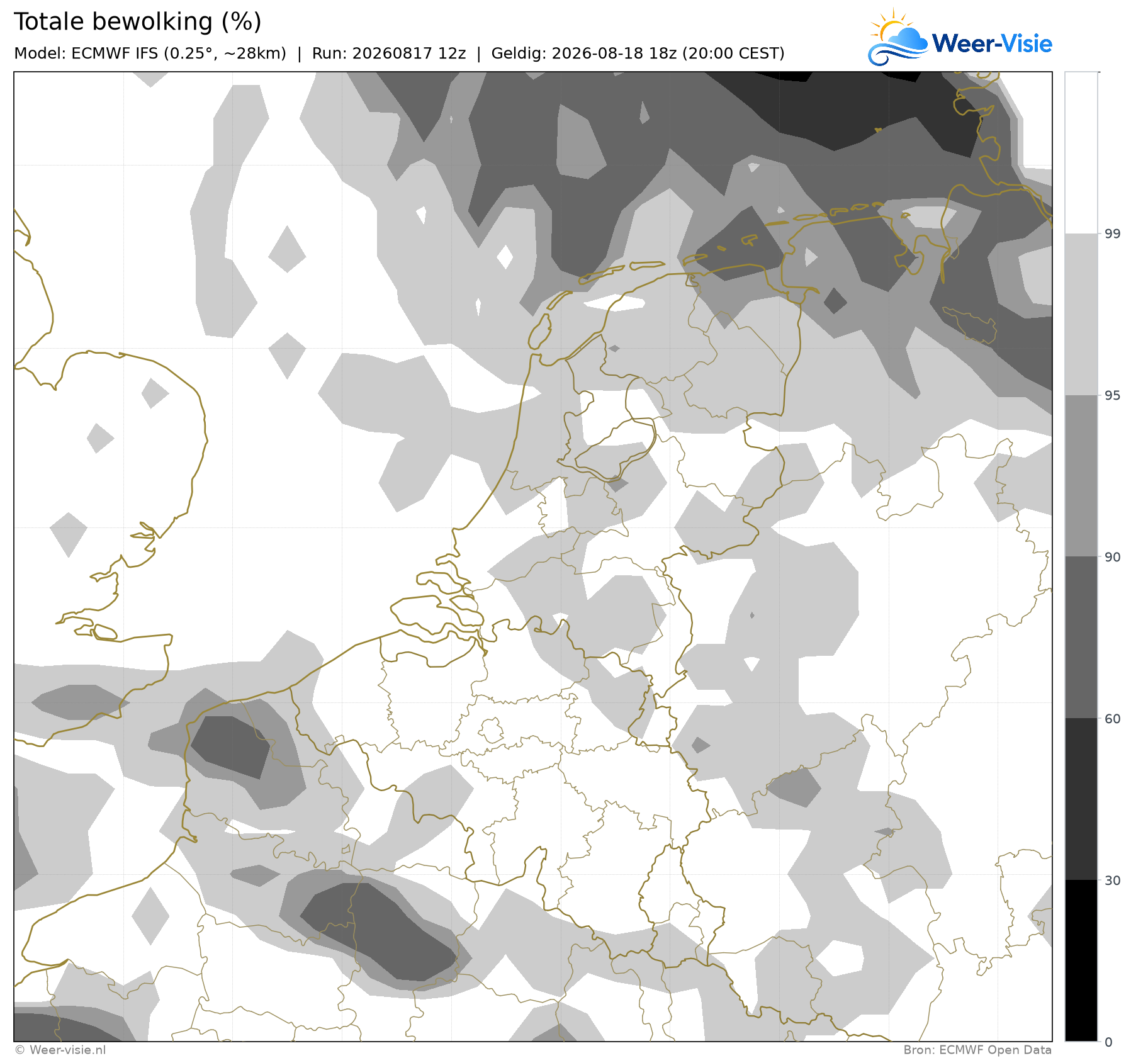Click the '© Weer-visie.nl' copyright text
The height and width of the screenshot is (1058, 1148).
(60, 1050)
